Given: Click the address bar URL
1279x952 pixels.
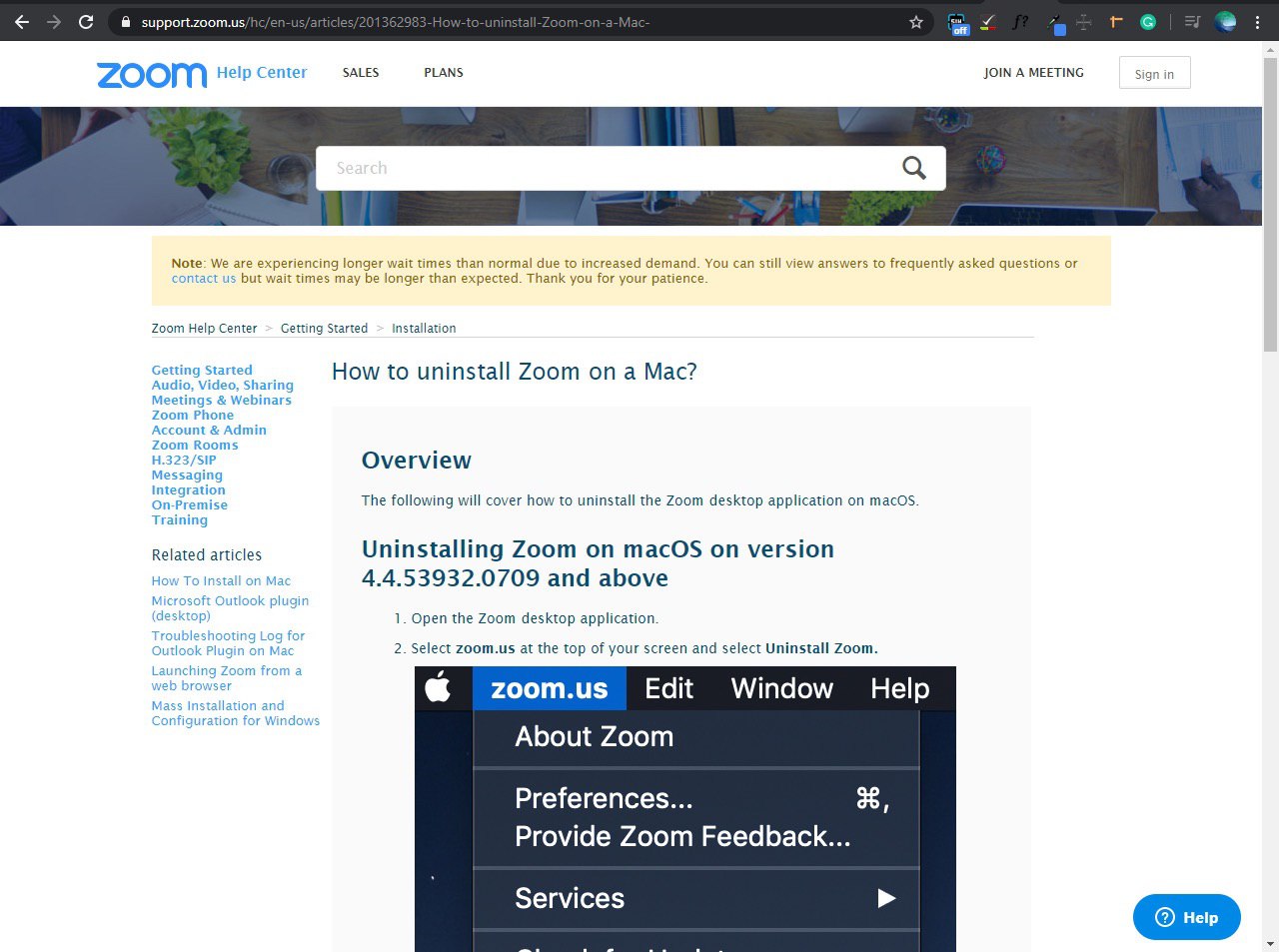Looking at the screenshot, I should click(x=396, y=21).
